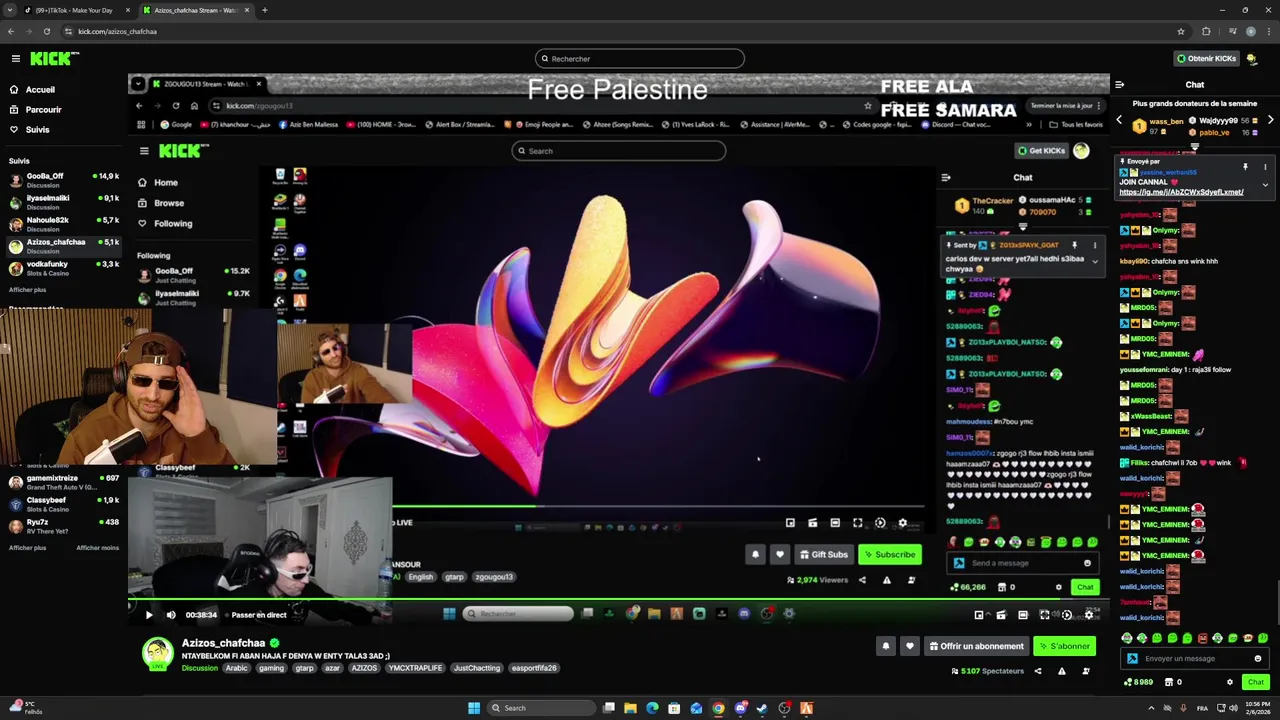Report the stream via warning triangle icon
Image resolution: width=1280 pixels, height=720 pixels.
coord(1062,671)
